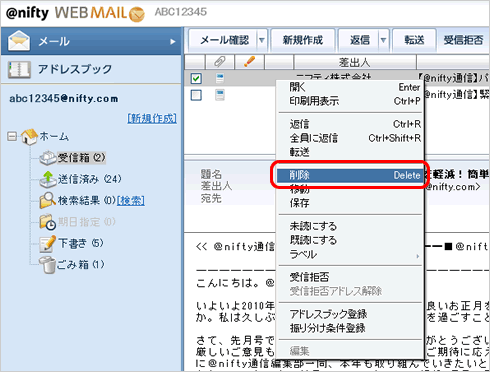Image resolution: width=490 pixels, height=372 pixels.
Task: Expand the ラベル submenu arrow
Action: (417, 256)
